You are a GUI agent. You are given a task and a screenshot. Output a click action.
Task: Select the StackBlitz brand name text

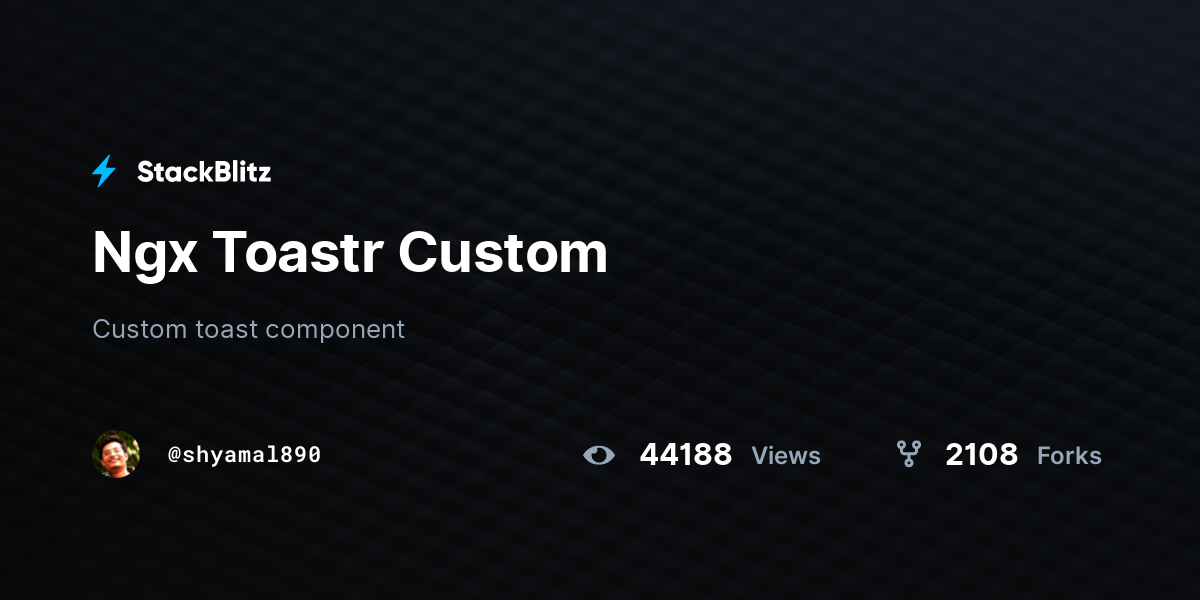click(204, 172)
